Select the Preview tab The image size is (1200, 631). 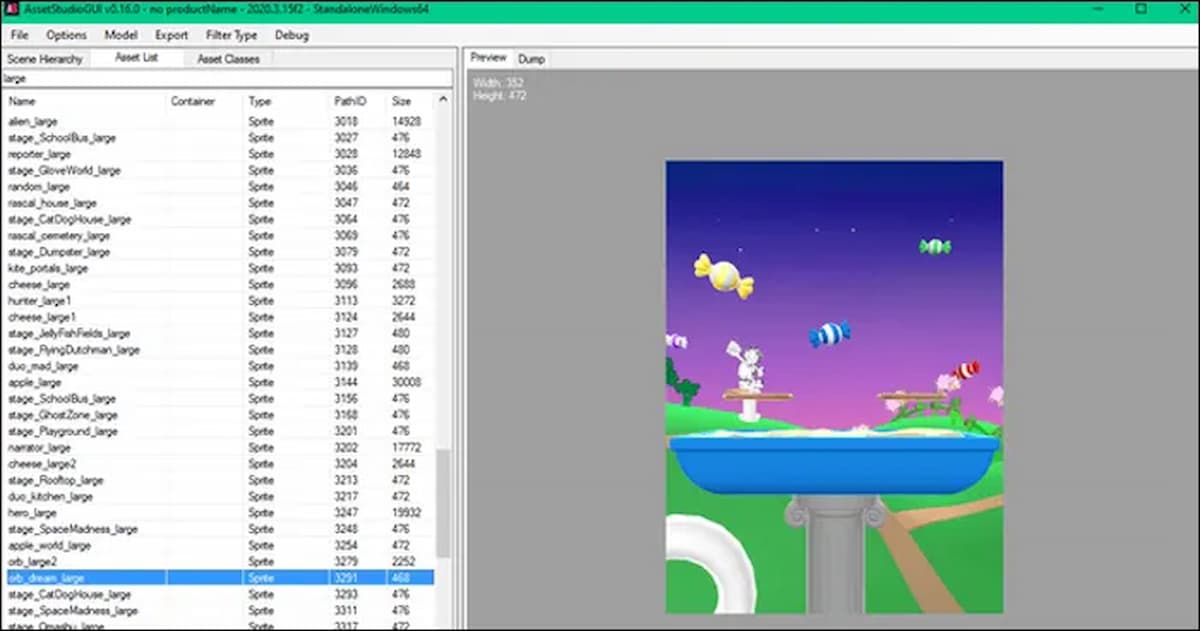click(489, 58)
